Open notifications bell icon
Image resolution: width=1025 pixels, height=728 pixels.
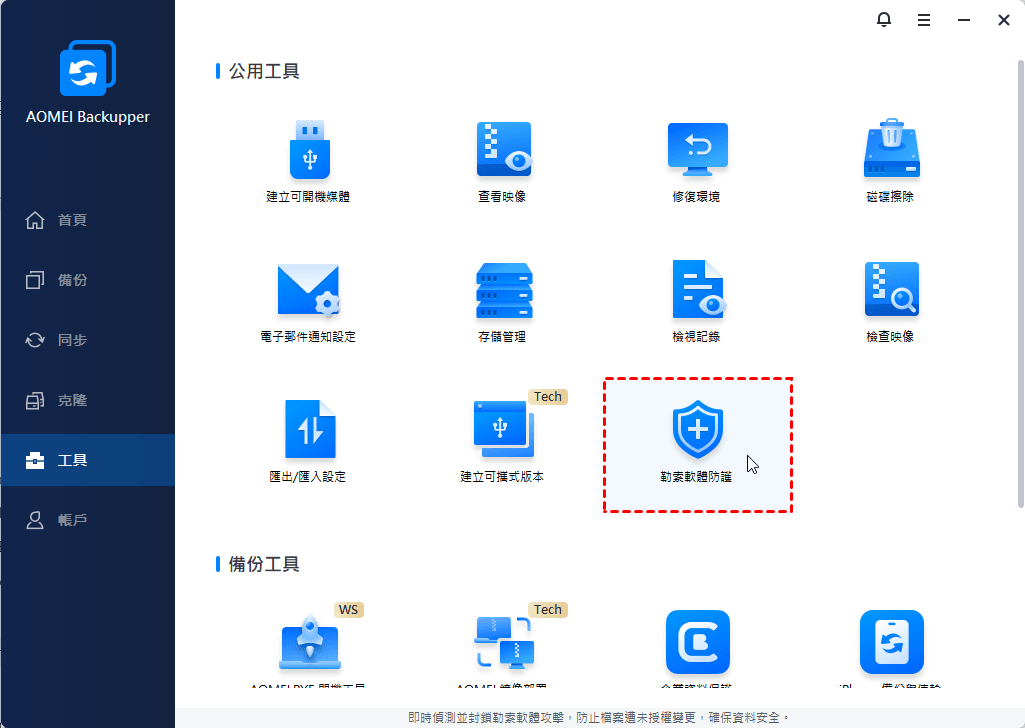[884, 20]
